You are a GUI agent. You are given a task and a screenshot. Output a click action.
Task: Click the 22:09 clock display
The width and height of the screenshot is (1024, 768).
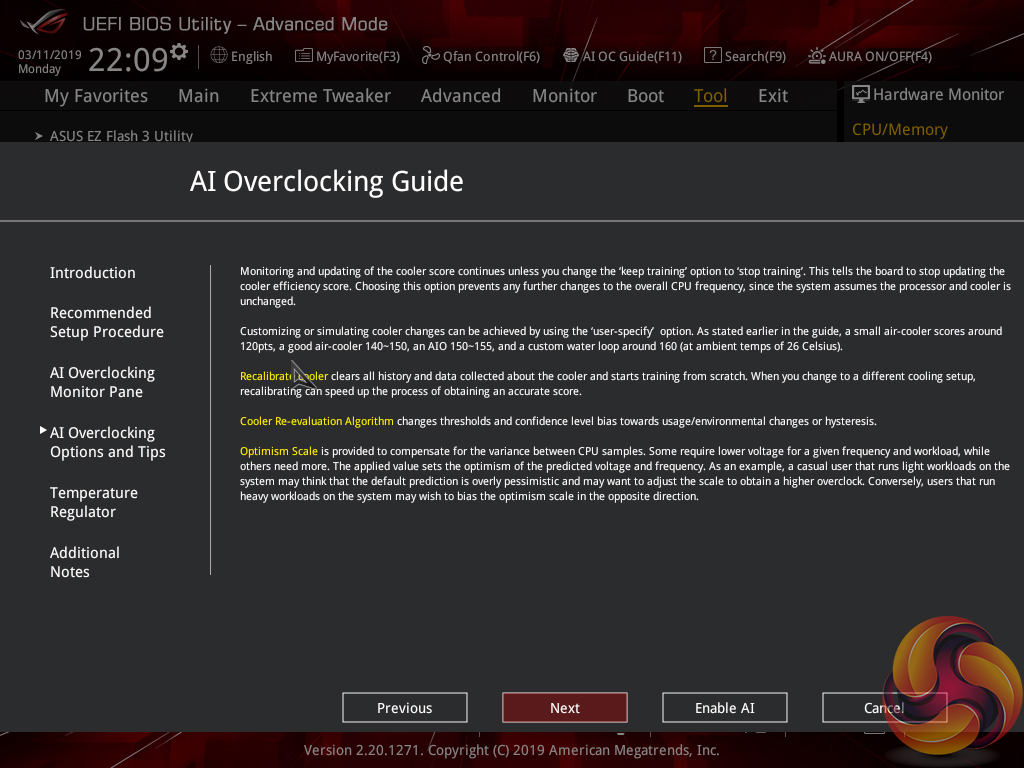pos(129,59)
